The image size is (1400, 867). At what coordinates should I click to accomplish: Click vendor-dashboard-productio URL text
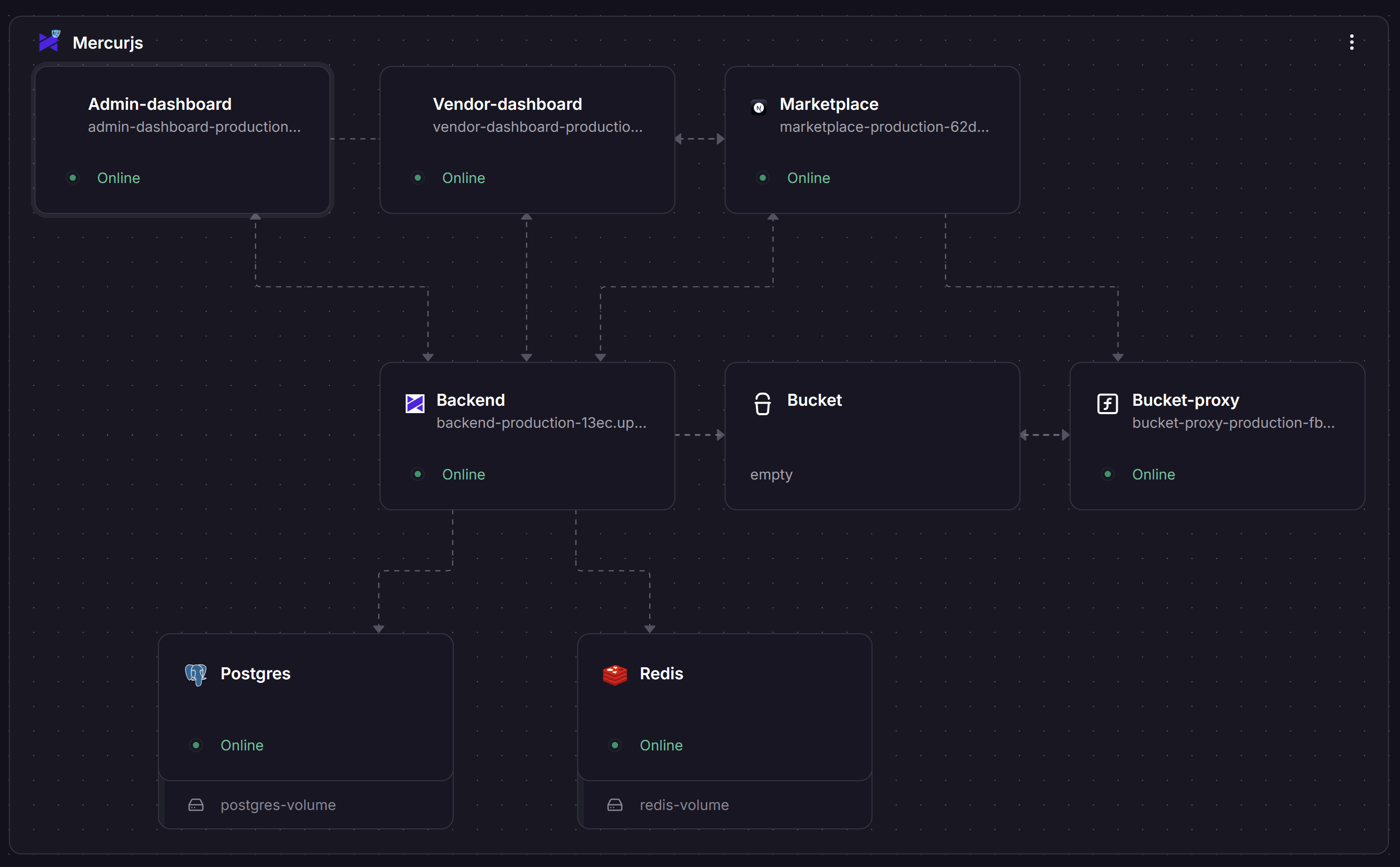coord(538,127)
